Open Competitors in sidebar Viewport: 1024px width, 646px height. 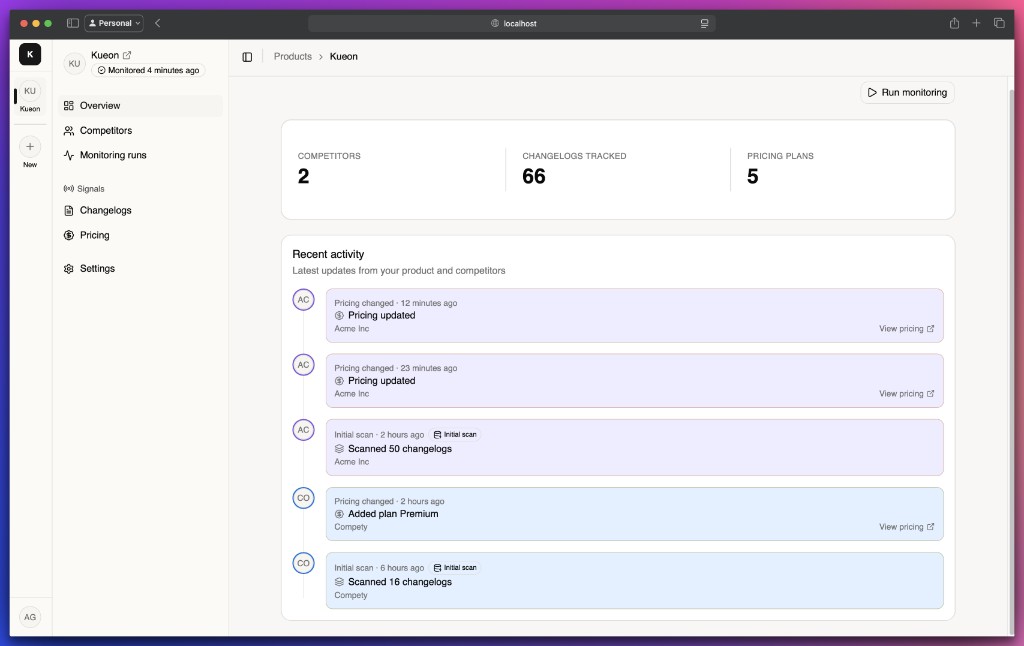pyautogui.click(x=140, y=131)
